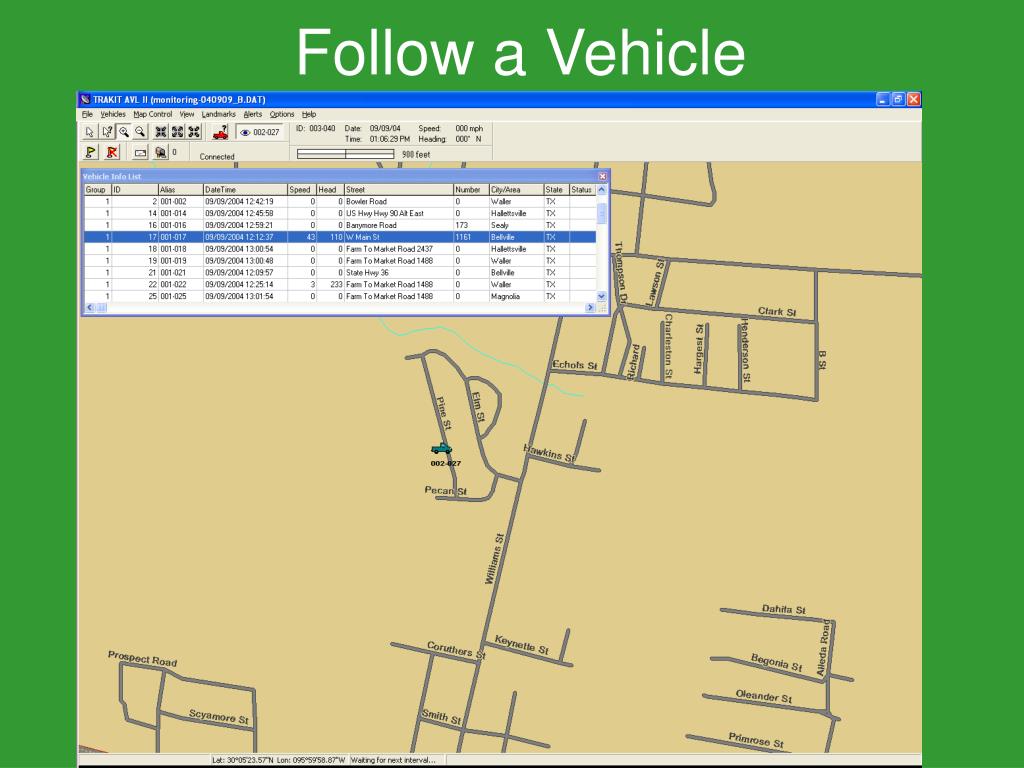1024x768 pixels.
Task: Sort list by Group column header
Action: 97,190
